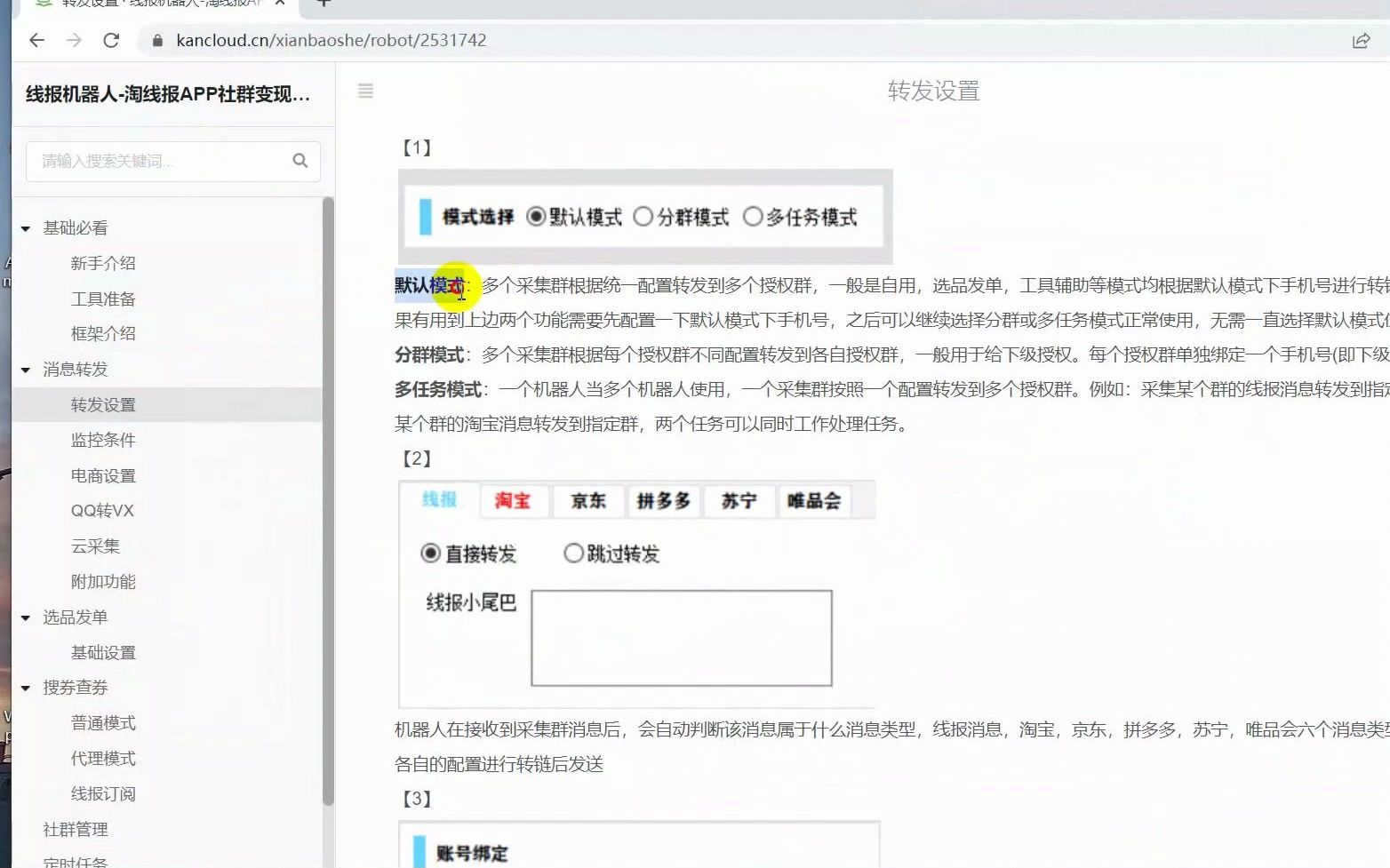1390x868 pixels.
Task: Select the 多任务模式 radio button
Action: [753, 217]
